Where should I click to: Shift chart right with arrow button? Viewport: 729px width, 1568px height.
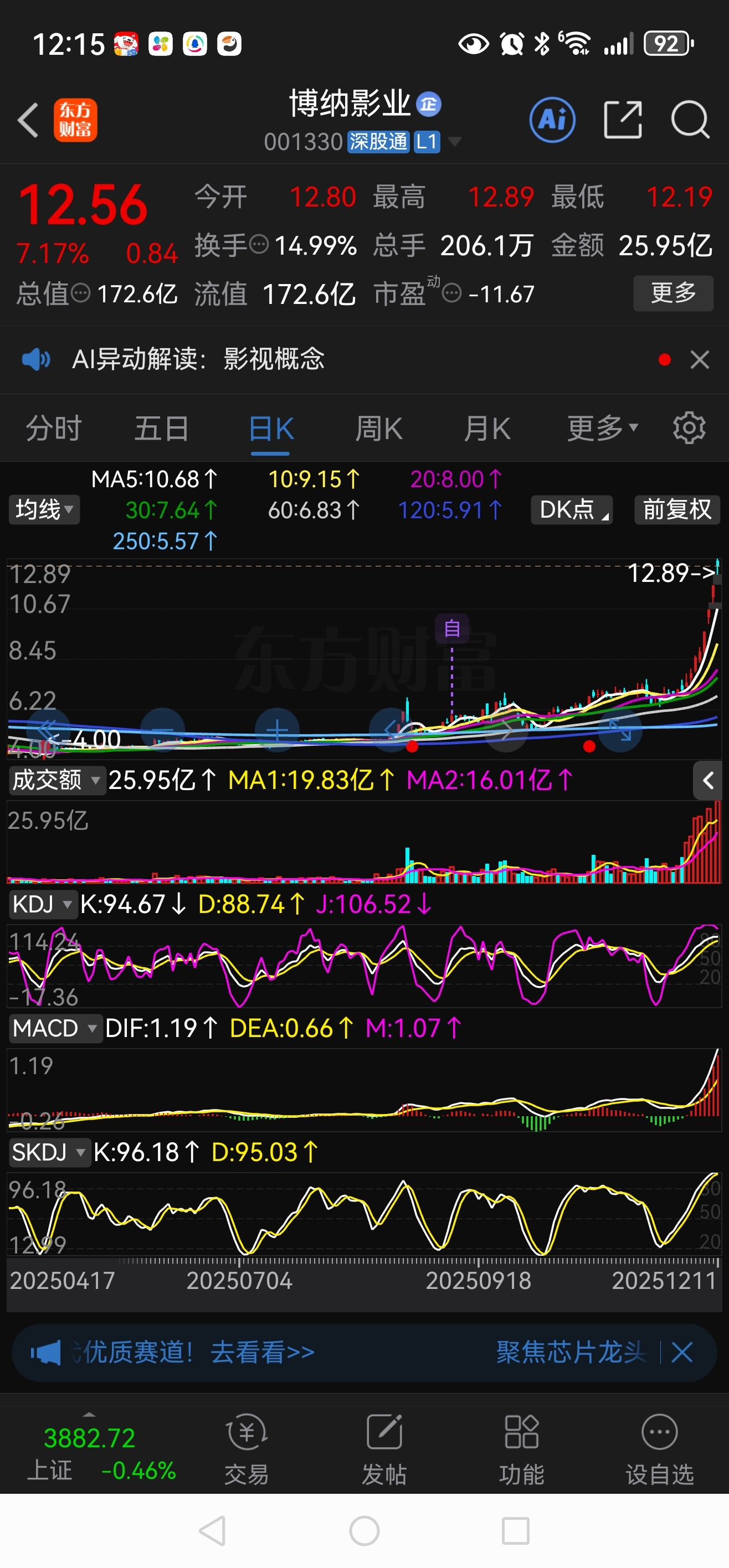(x=506, y=730)
